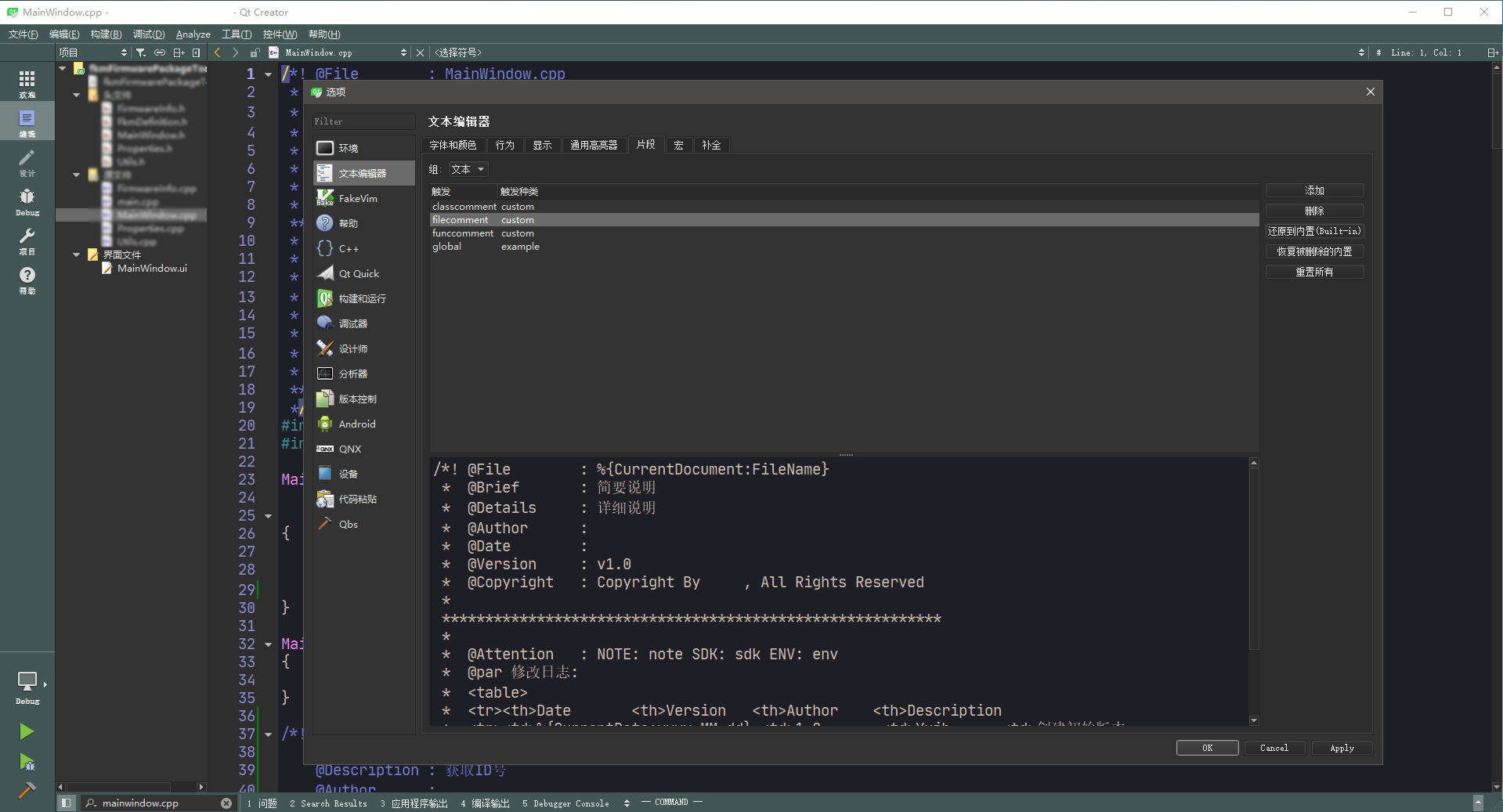The height and width of the screenshot is (812, 1503).
Task: Switch to the 字体和颜色 tab
Action: click(453, 145)
